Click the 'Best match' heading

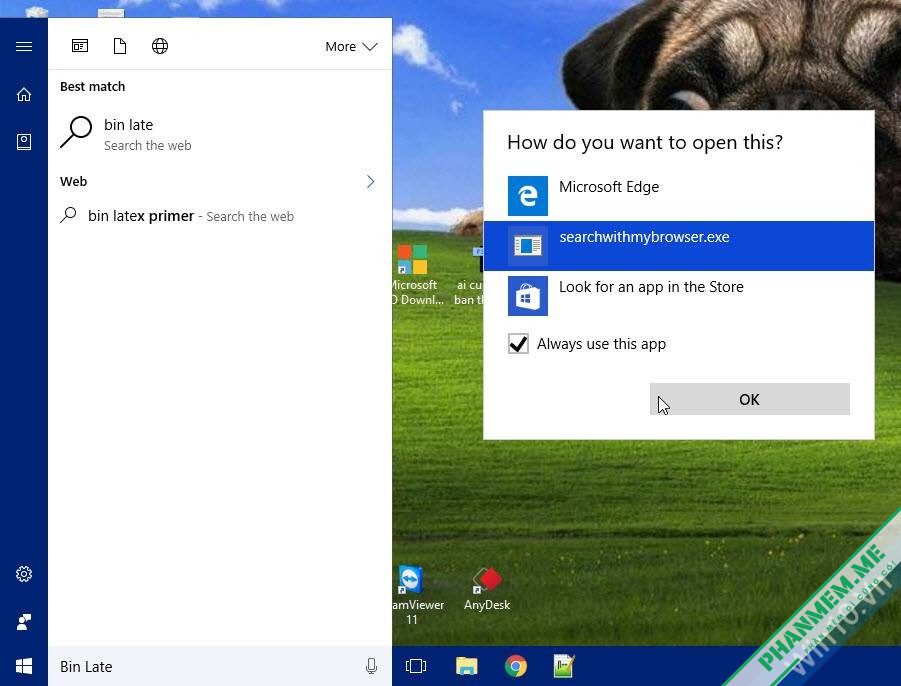point(93,86)
